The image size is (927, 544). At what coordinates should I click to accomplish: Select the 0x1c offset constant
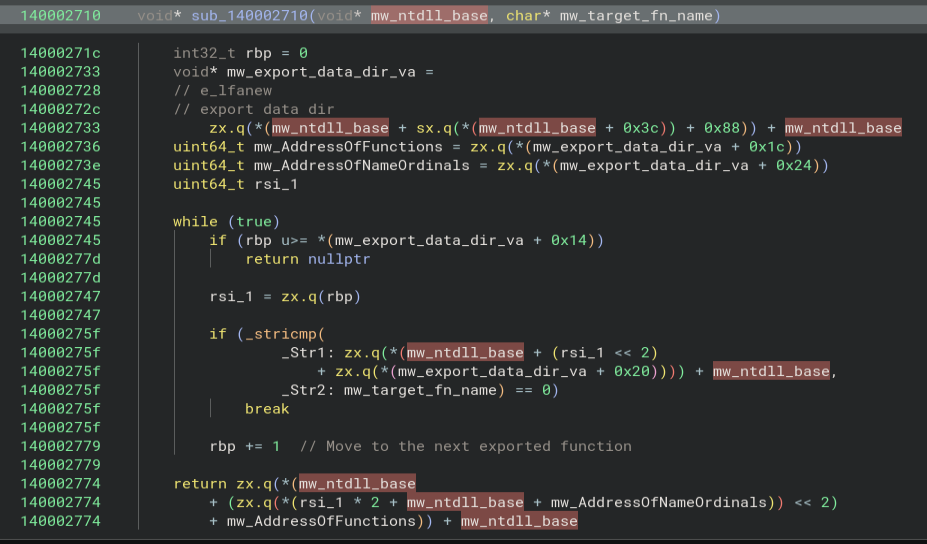766,147
